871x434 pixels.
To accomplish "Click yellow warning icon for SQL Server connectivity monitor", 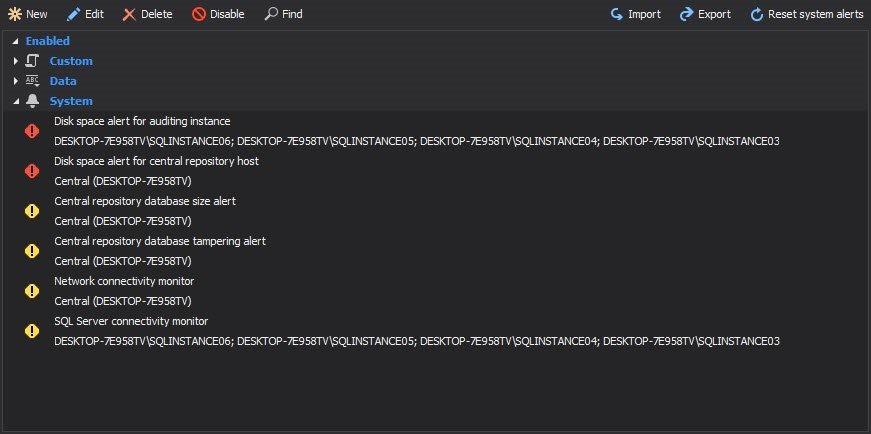I will [x=32, y=331].
